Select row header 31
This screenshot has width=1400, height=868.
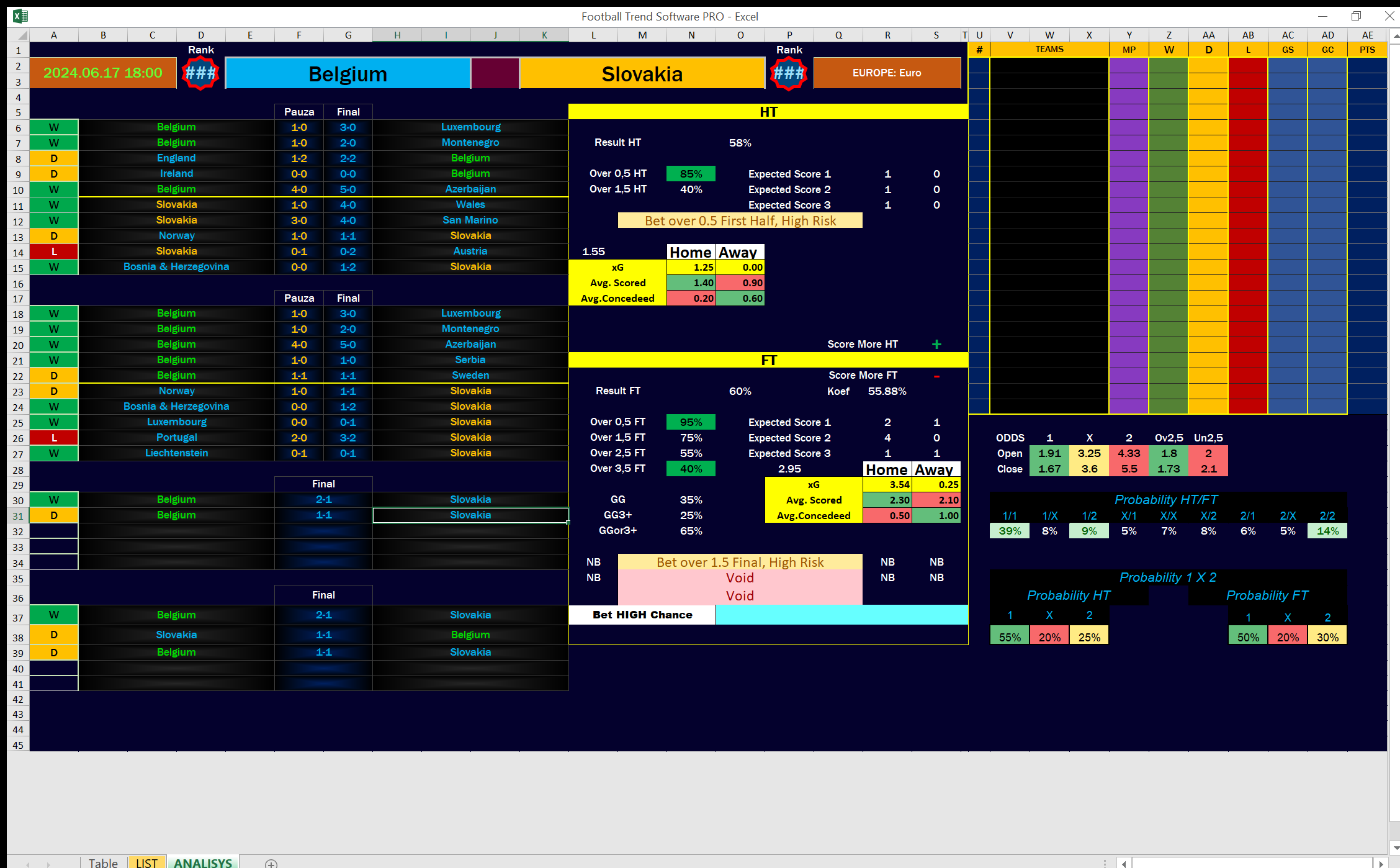pyautogui.click(x=18, y=516)
